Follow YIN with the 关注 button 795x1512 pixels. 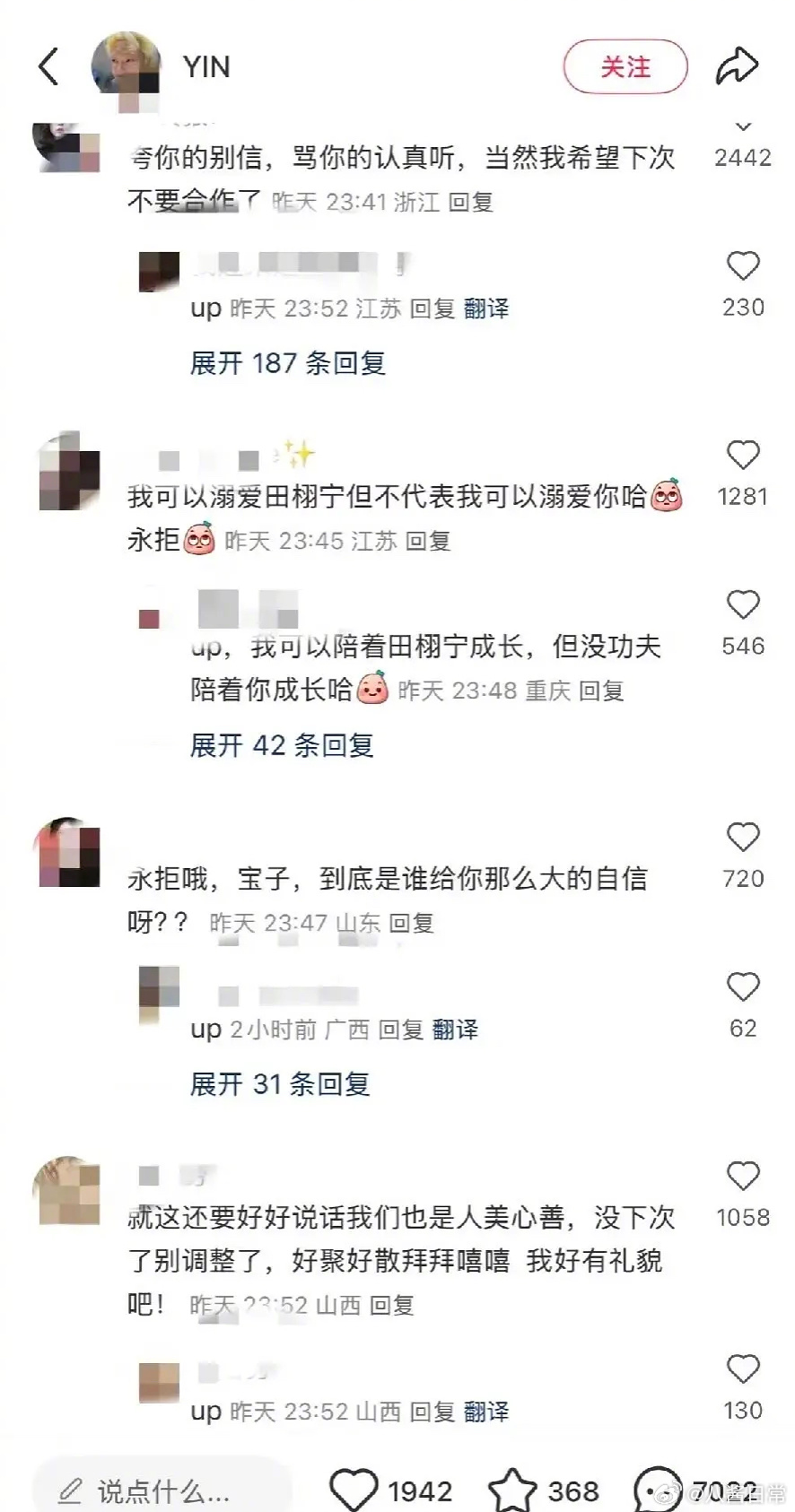[625, 67]
